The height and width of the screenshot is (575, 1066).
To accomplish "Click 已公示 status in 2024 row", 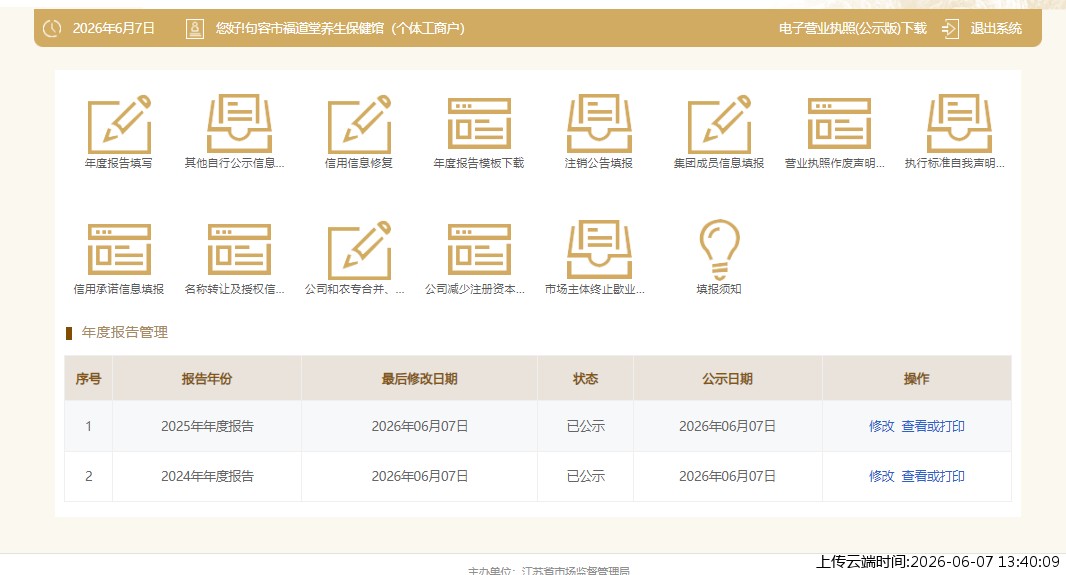I will [585, 476].
